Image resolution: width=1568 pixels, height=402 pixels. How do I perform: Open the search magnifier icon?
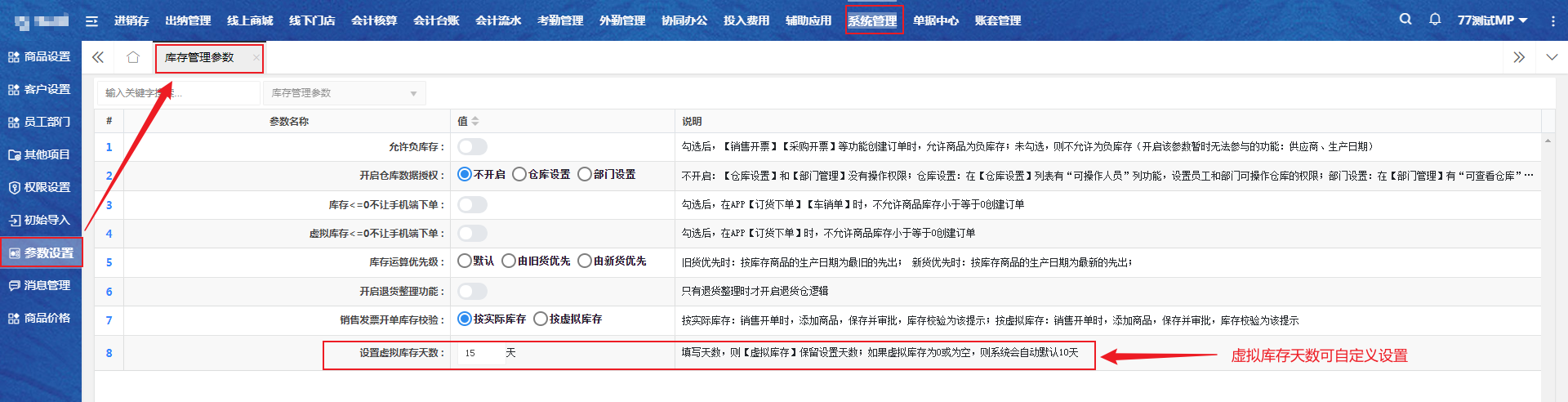click(1405, 19)
